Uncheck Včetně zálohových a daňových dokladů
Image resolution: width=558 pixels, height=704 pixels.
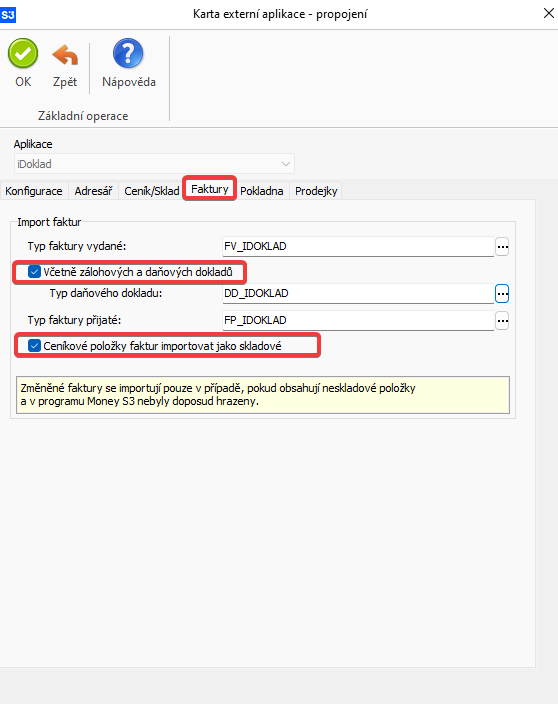(34, 272)
